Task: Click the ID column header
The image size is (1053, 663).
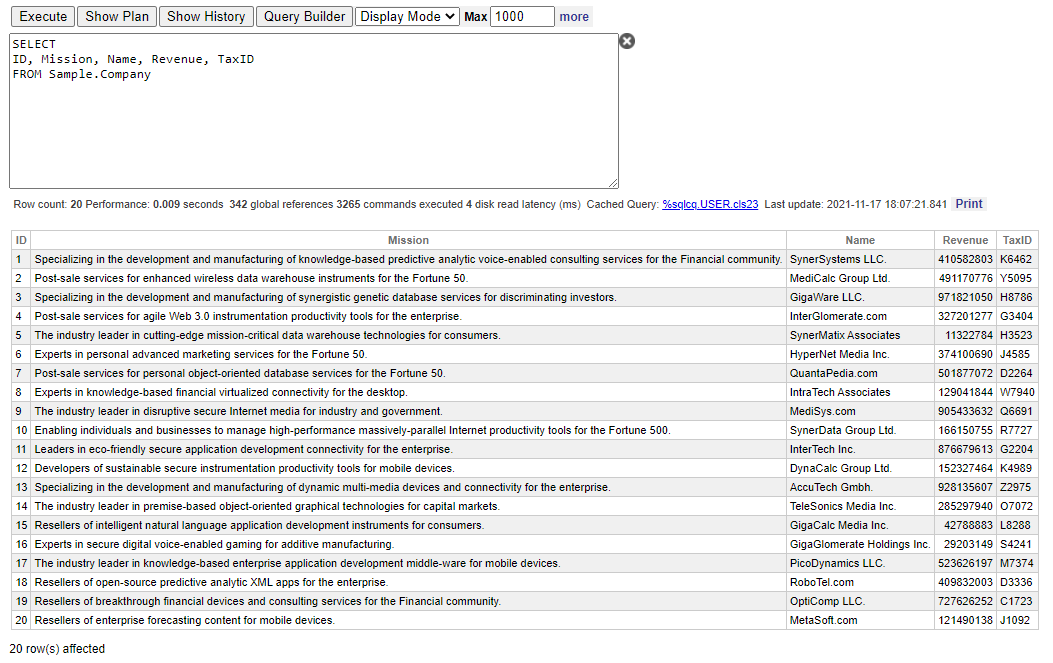Action: point(21,240)
